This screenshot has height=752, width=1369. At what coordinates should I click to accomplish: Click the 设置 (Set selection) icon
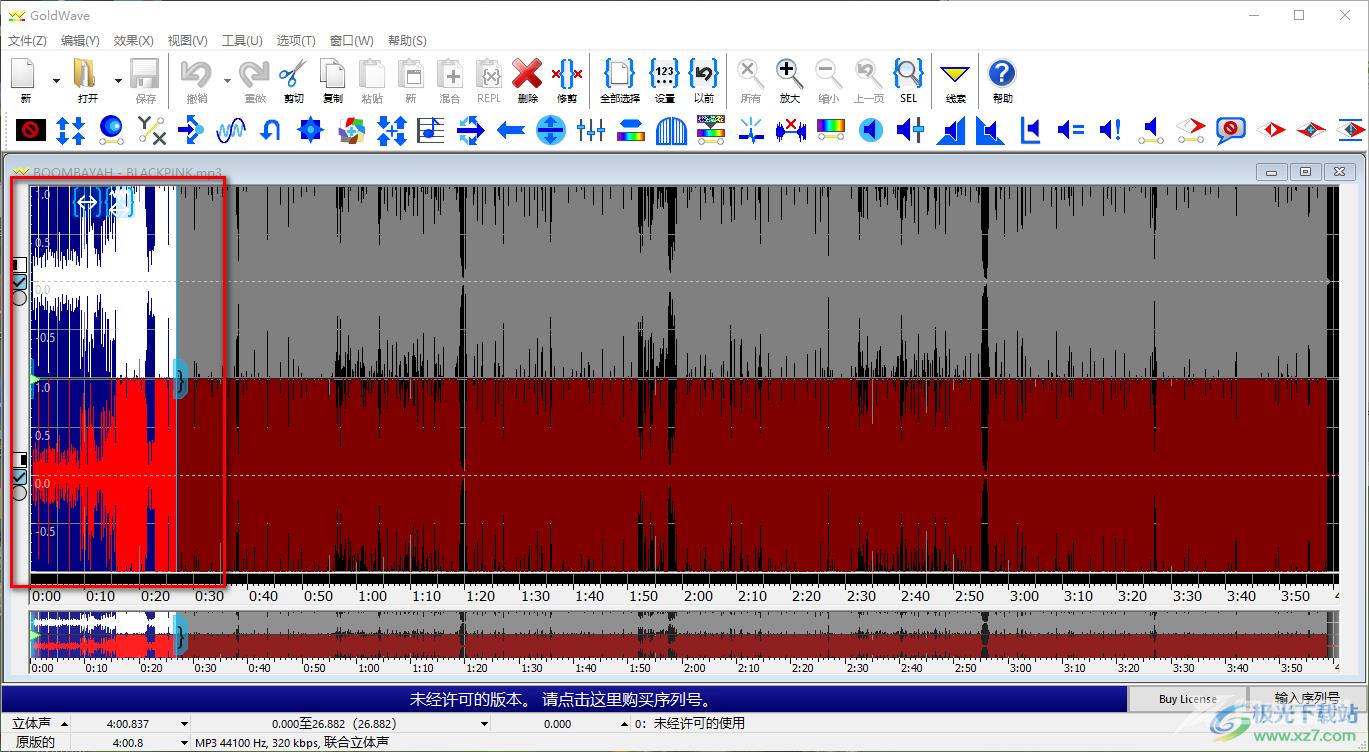tap(664, 80)
